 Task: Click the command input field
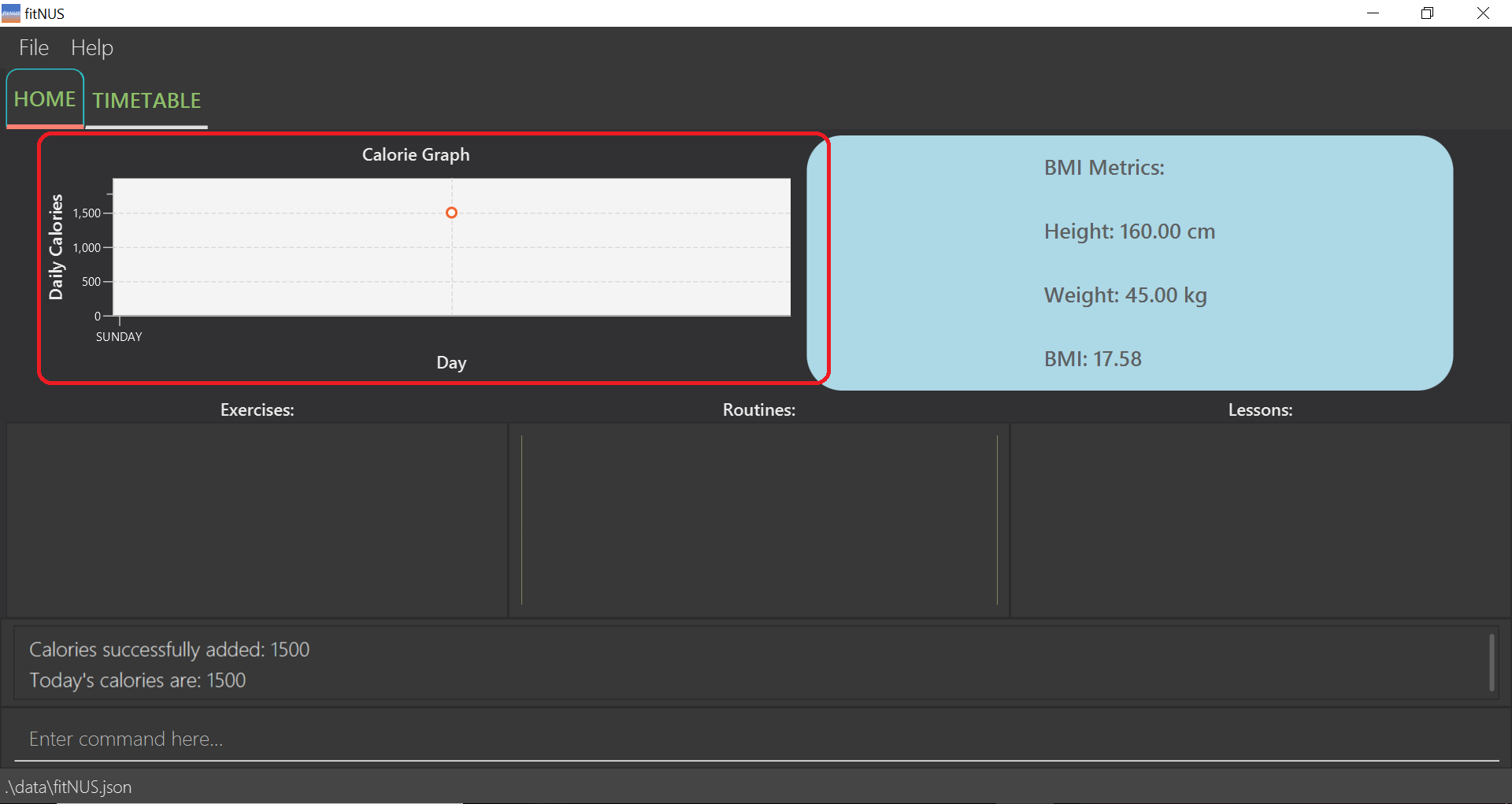756,739
